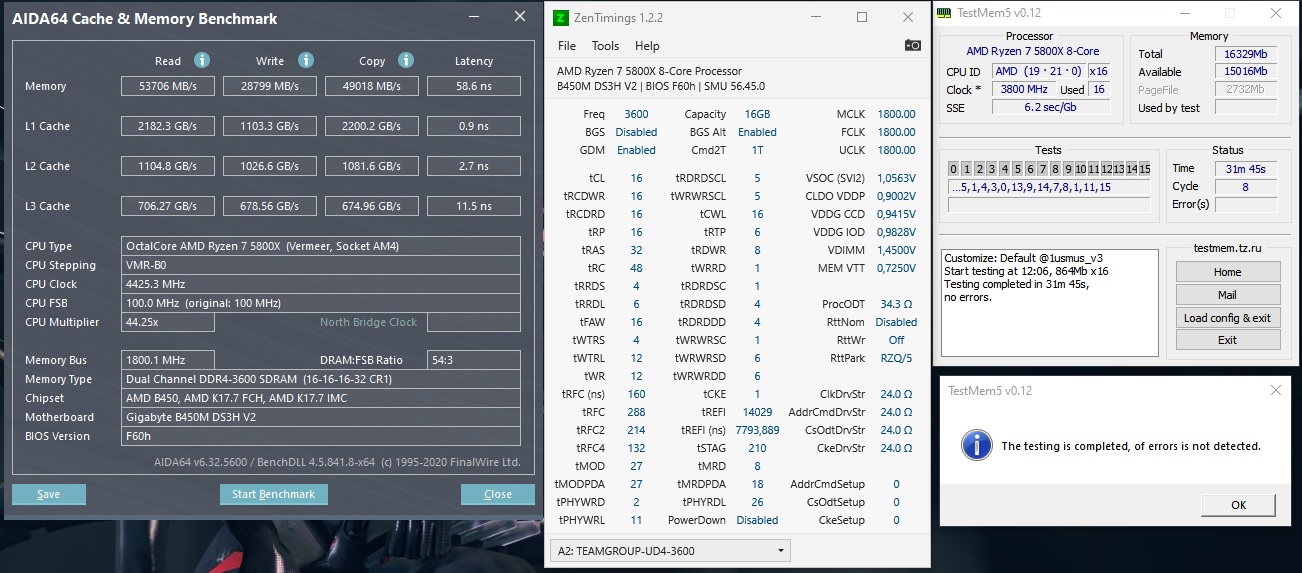Click the Read column info icon
The image size is (1302, 573).
click(202, 60)
